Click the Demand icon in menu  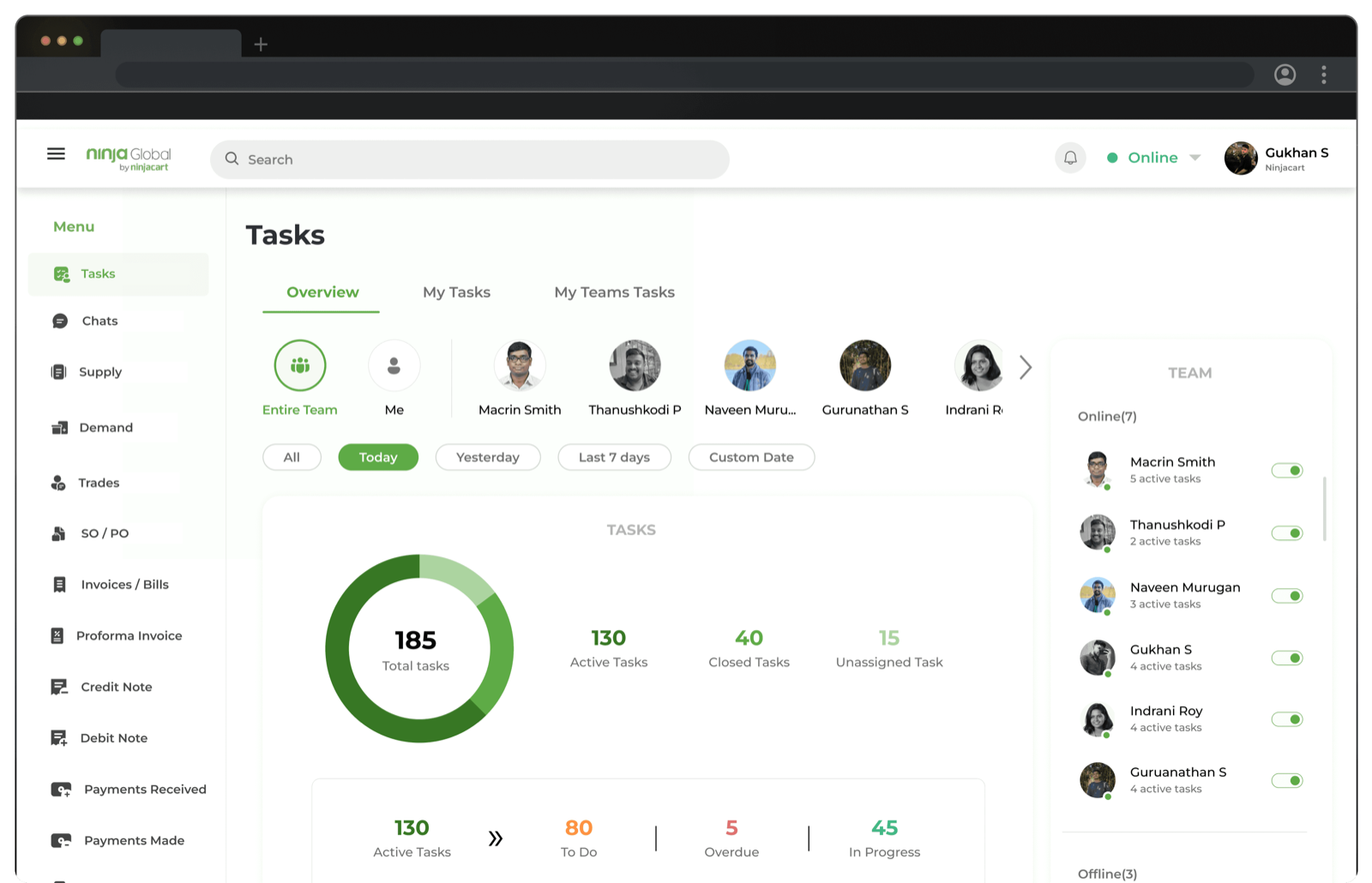coord(59,428)
